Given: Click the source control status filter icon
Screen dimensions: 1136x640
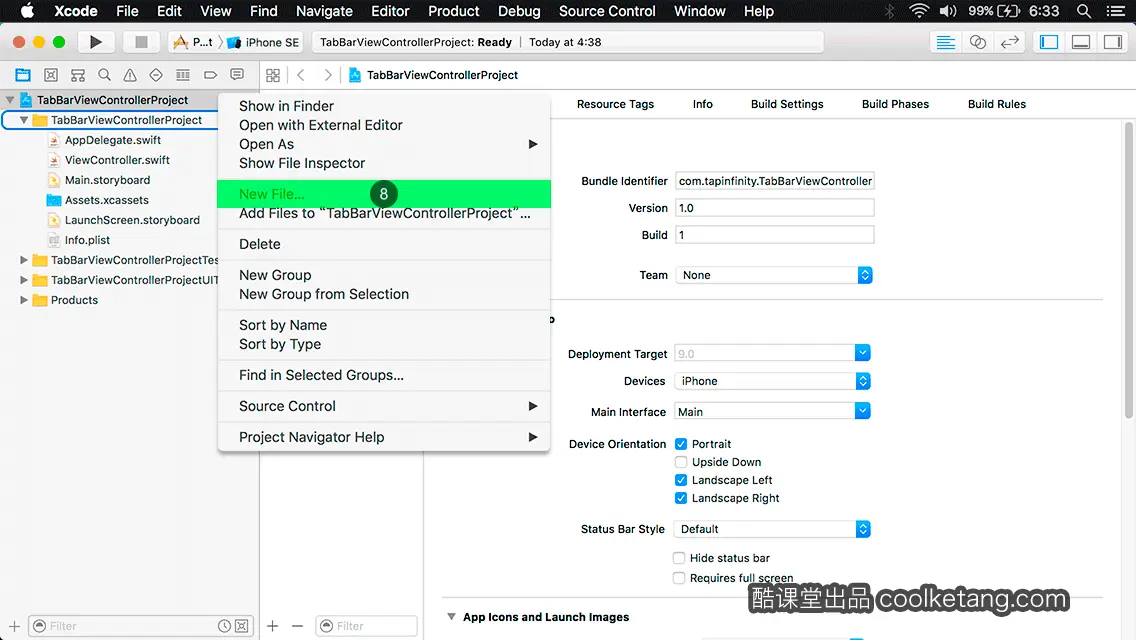Looking at the screenshot, I should pos(242,626).
